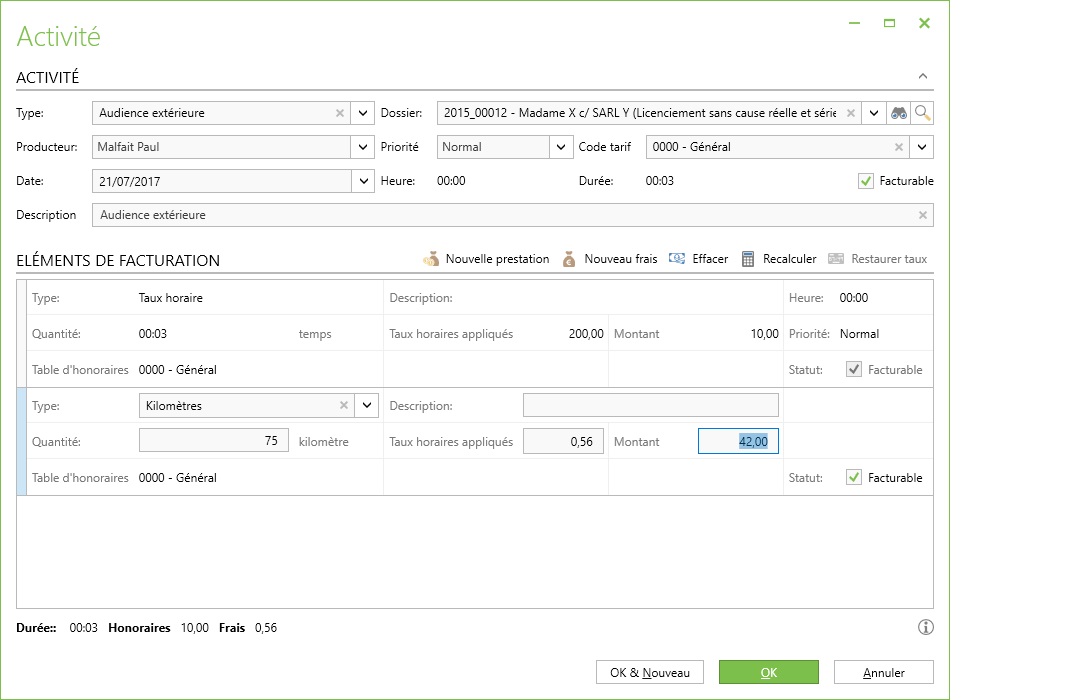Screen dimensions: 1068x700
Task: Open the Date picker dropdown
Action: [x=363, y=181]
